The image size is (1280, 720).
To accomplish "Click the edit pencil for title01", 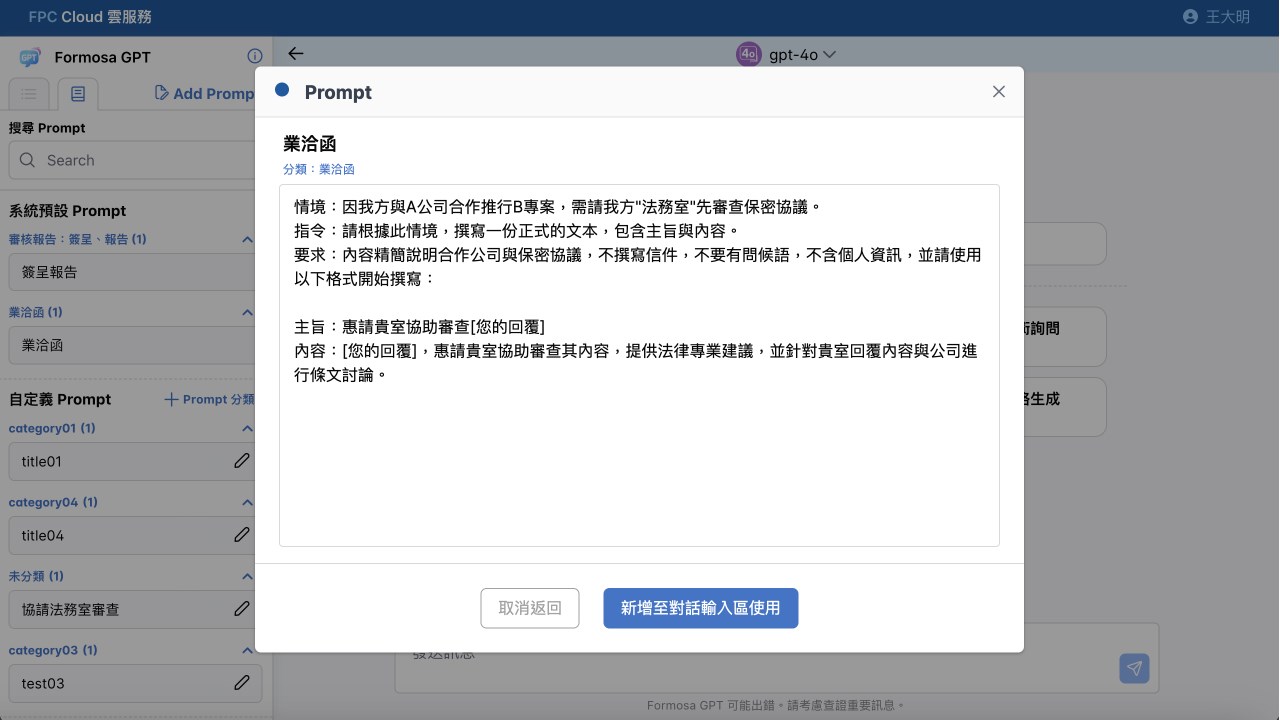I will coord(242,461).
